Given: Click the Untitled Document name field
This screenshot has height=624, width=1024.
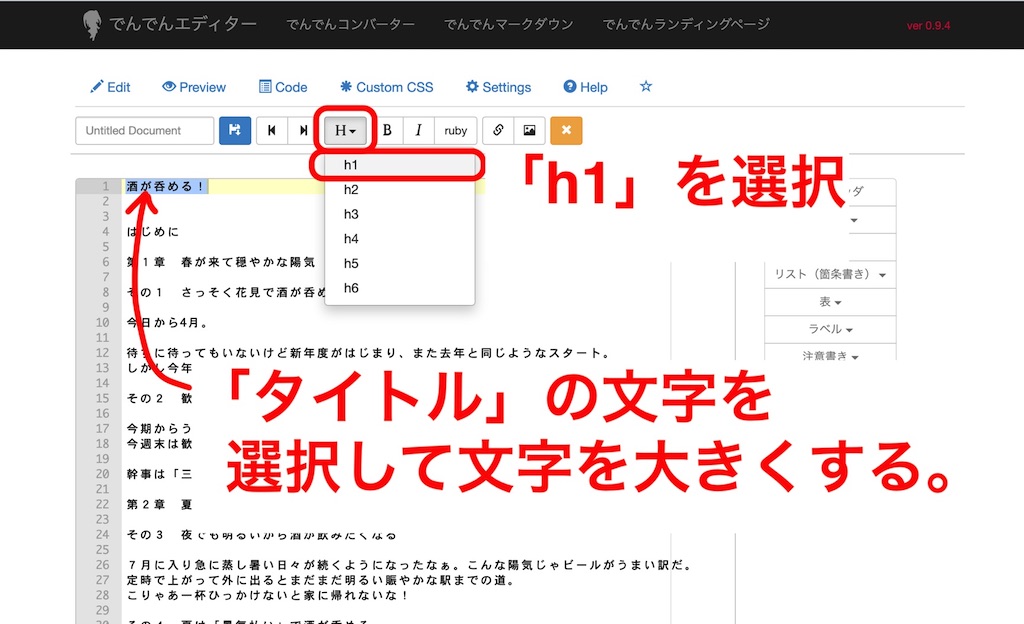Looking at the screenshot, I should tap(145, 131).
